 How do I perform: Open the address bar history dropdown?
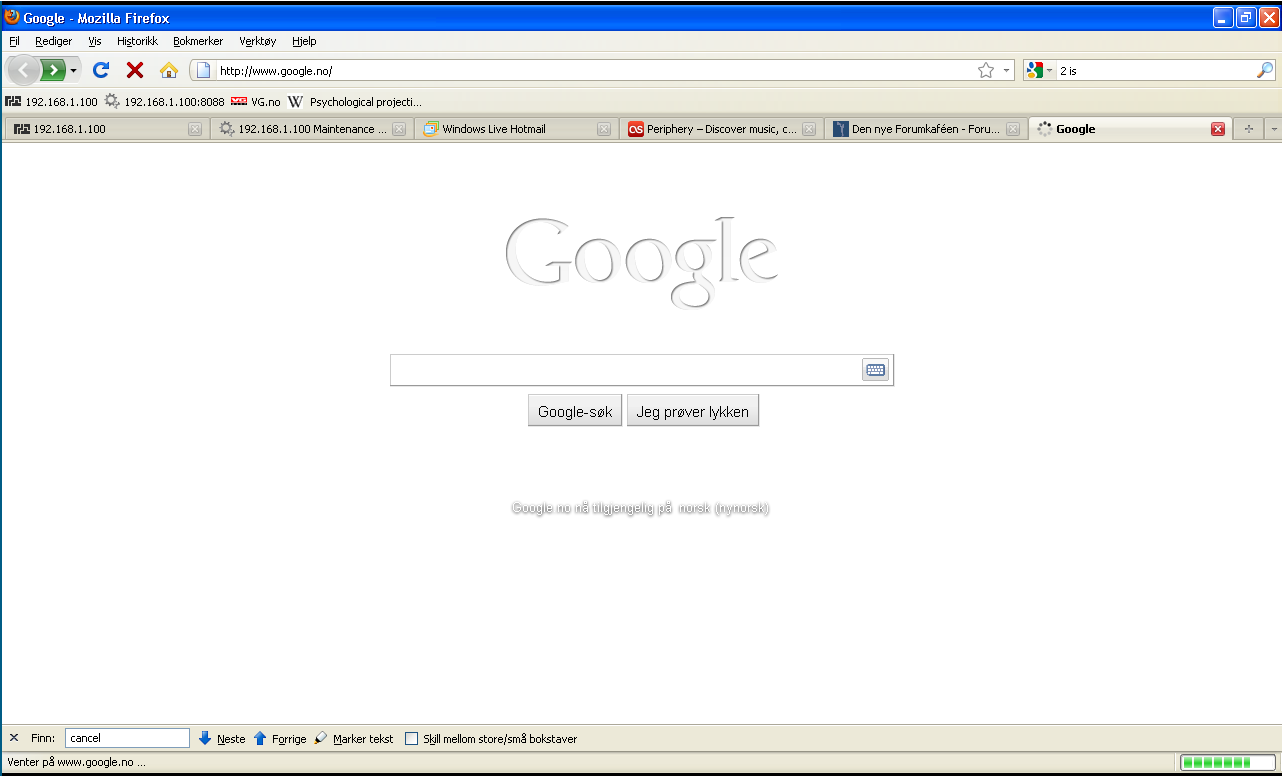point(1006,70)
